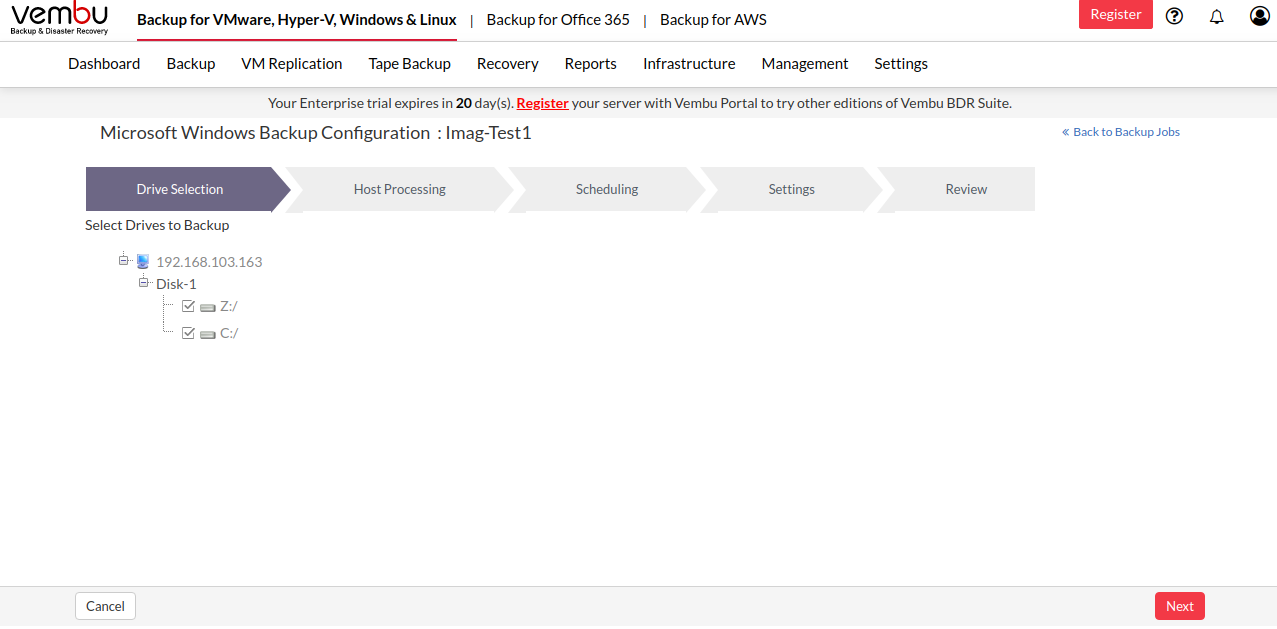Click the Vembu logo
The height and width of the screenshot is (629, 1277).
click(60, 19)
